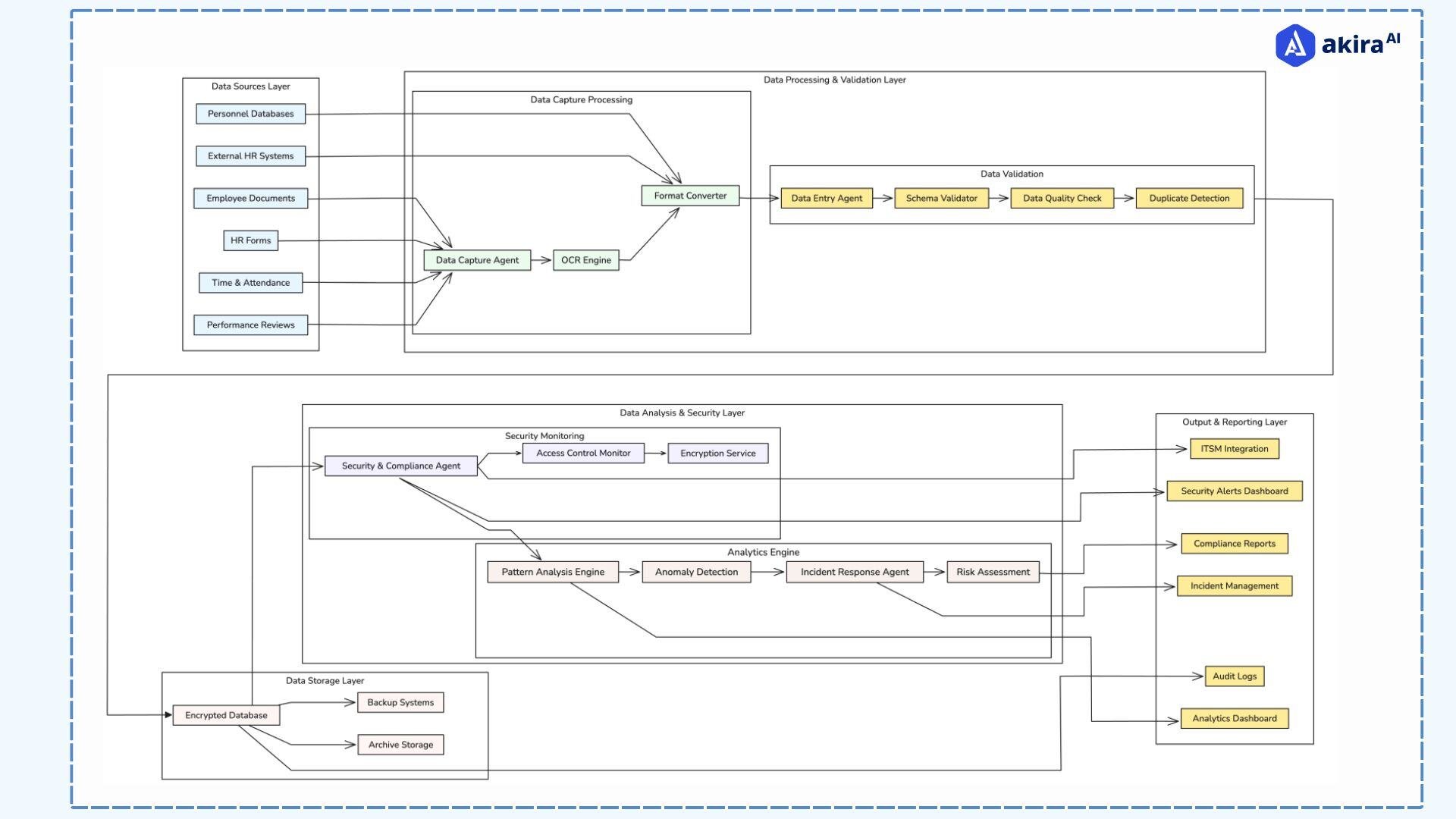Click the HR Forms node
Viewport: 1456px width, 819px height.
tap(251, 240)
